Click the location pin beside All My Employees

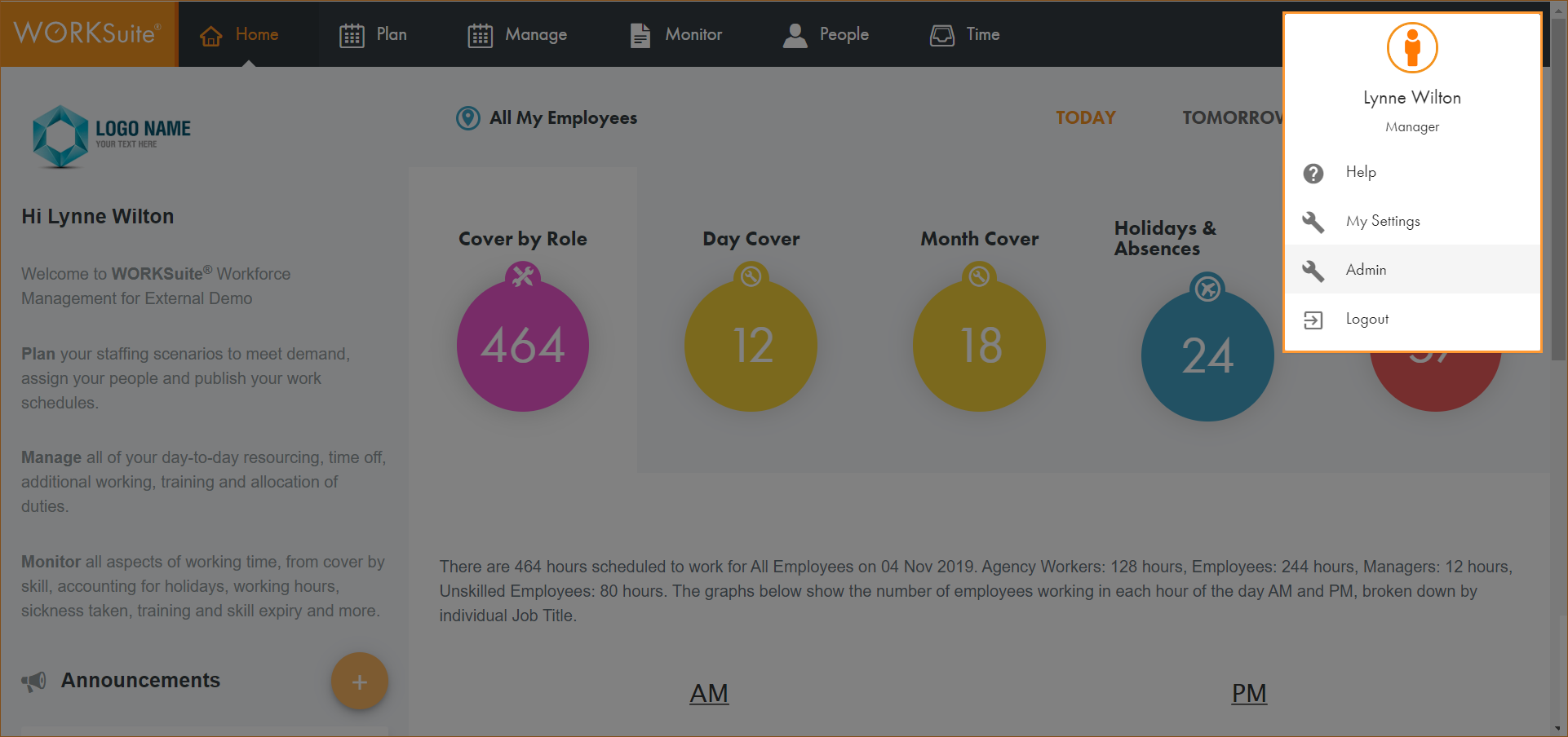[467, 118]
